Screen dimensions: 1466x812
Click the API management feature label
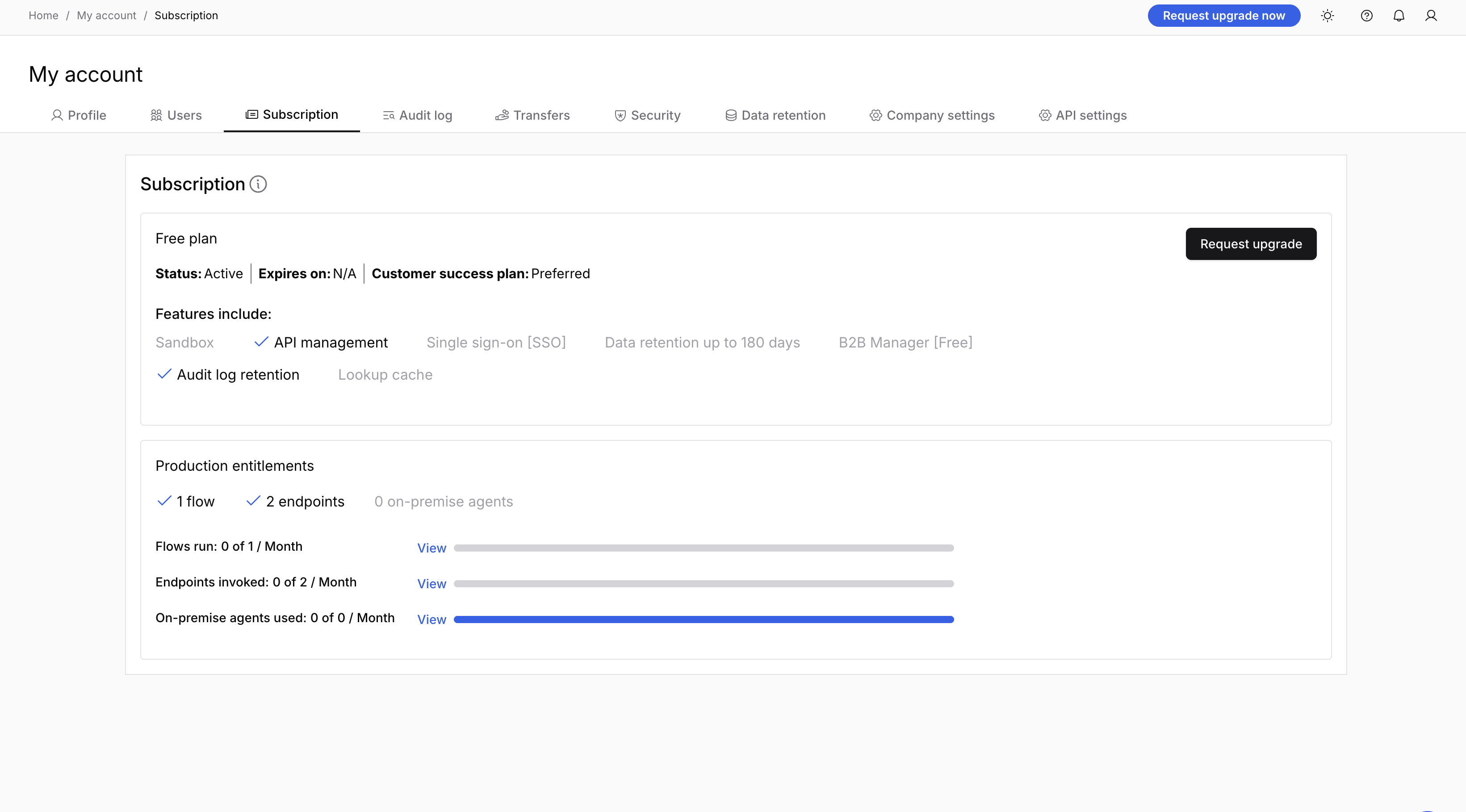click(331, 343)
